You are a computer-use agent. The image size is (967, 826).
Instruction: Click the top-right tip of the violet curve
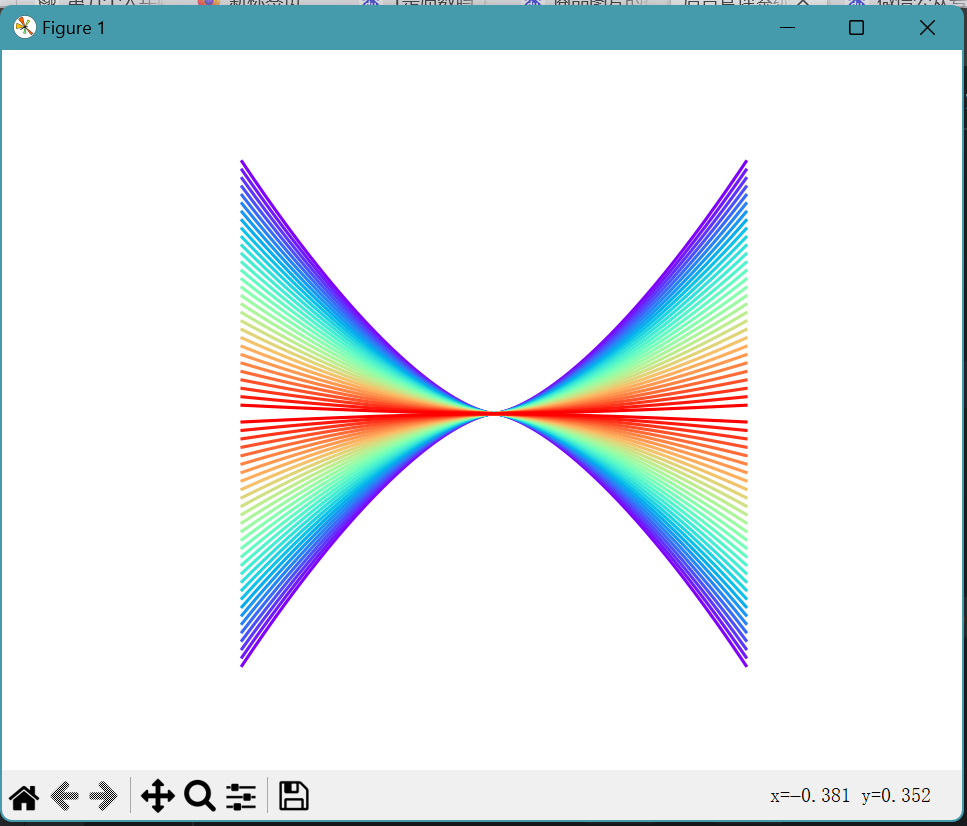click(x=746, y=161)
